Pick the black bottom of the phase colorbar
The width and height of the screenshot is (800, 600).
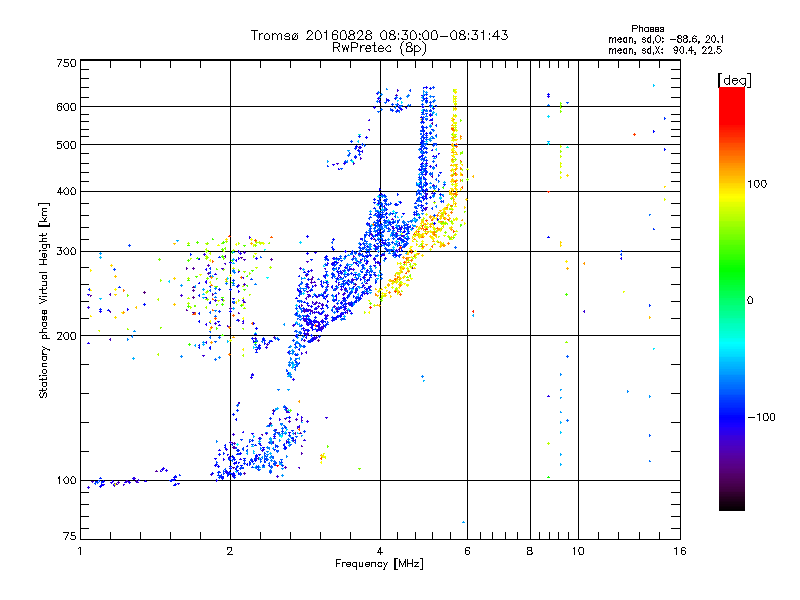732,503
